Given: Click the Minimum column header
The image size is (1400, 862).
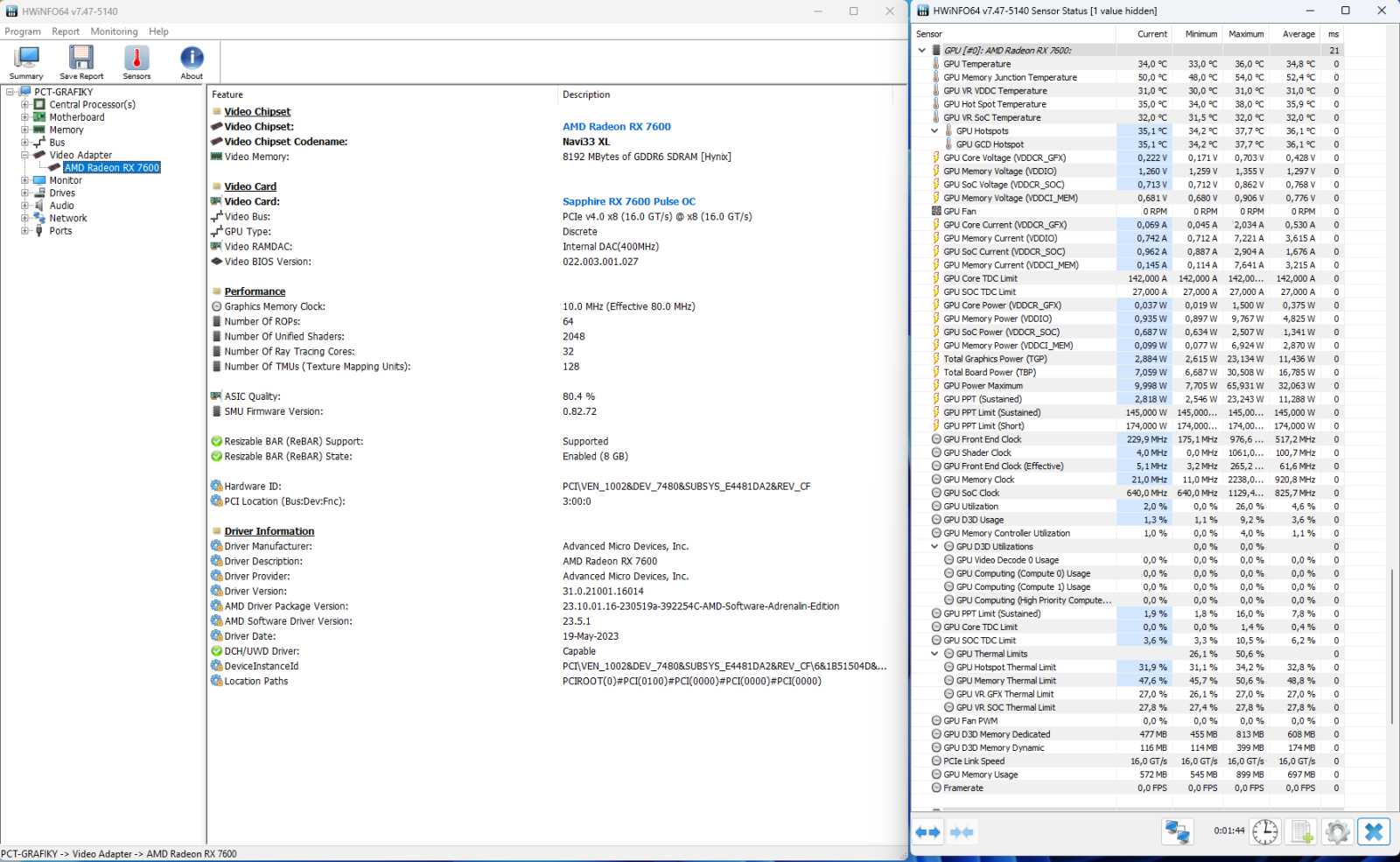Looking at the screenshot, I should point(1196,34).
